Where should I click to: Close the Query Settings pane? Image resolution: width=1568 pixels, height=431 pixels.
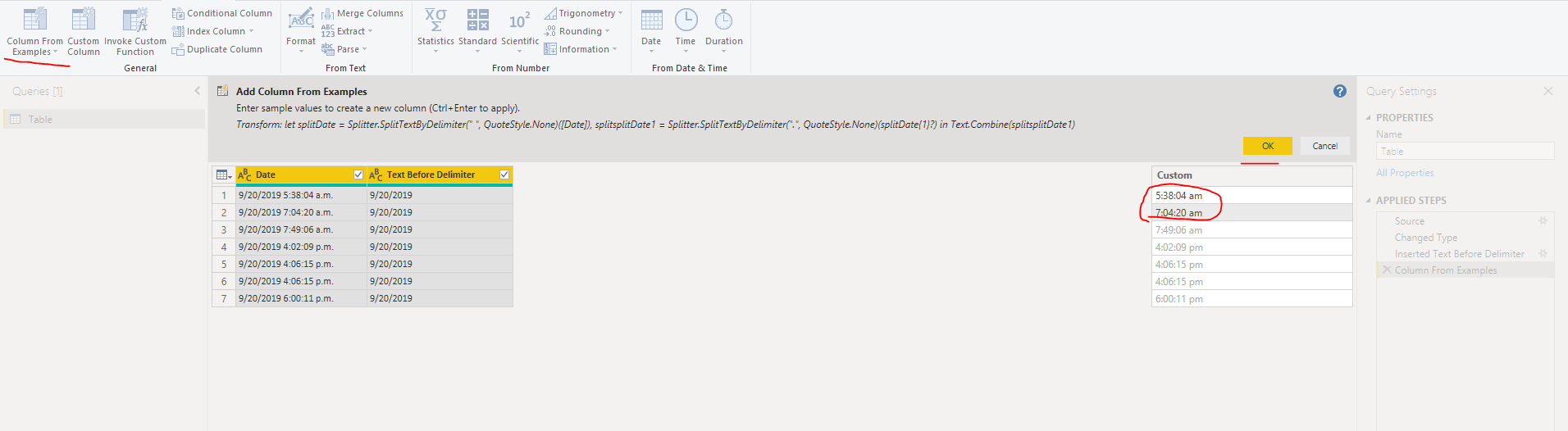[1548, 91]
